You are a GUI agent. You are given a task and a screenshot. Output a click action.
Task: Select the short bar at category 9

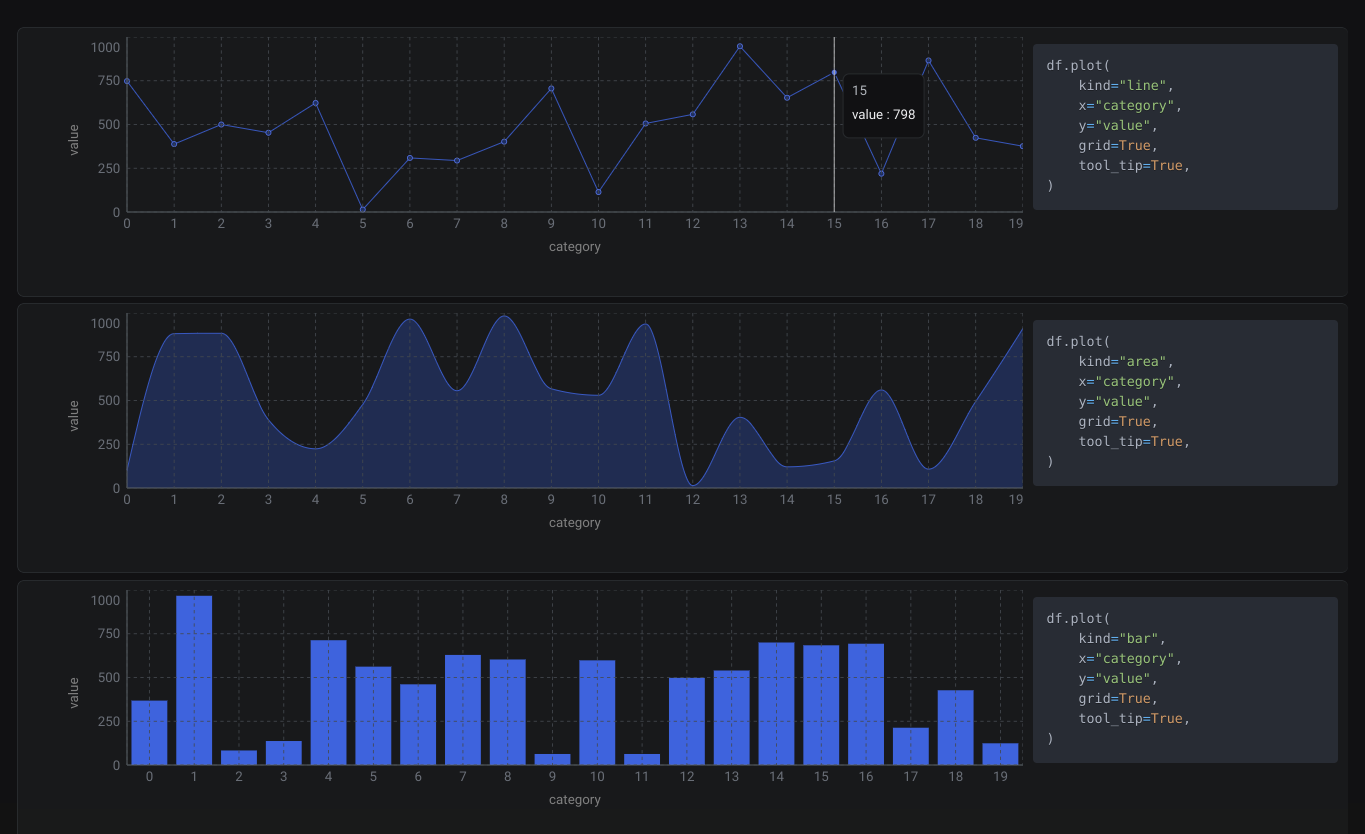tap(552, 759)
